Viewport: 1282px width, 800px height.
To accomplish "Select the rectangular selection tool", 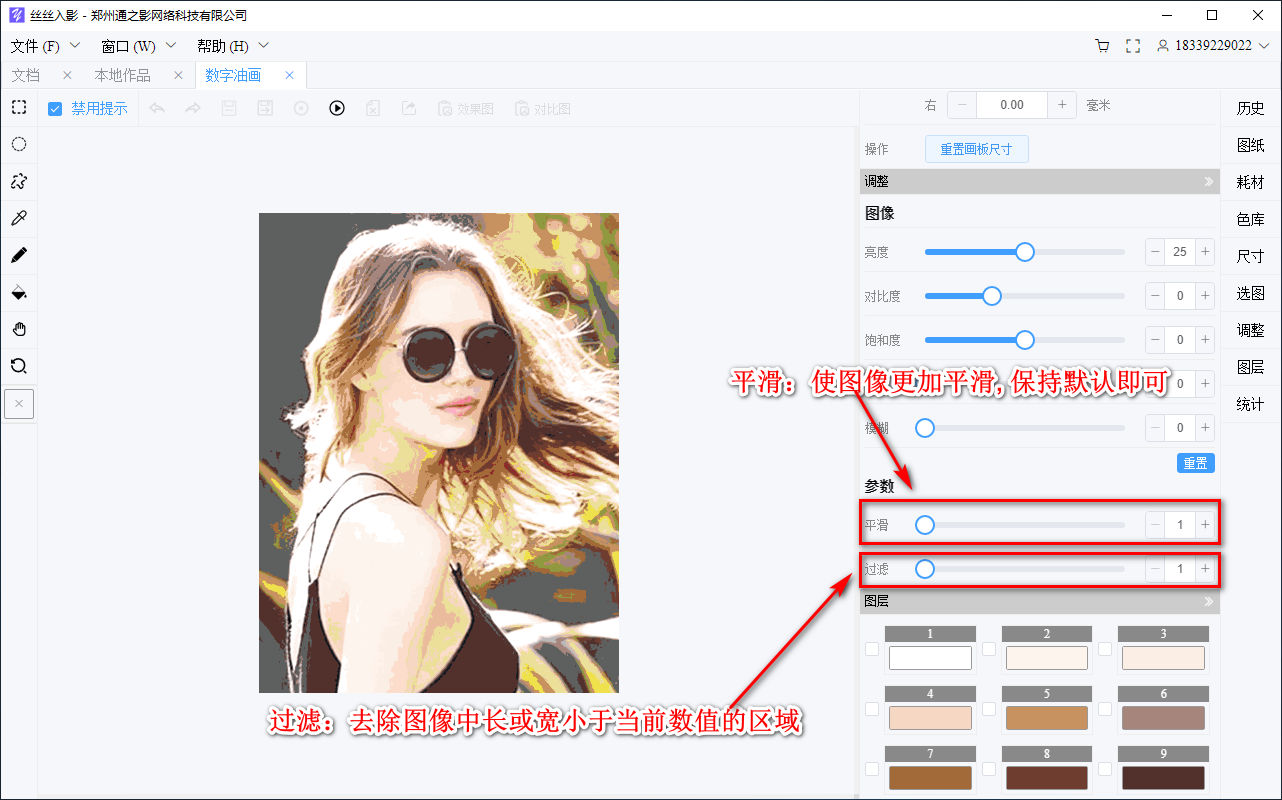I will point(18,107).
